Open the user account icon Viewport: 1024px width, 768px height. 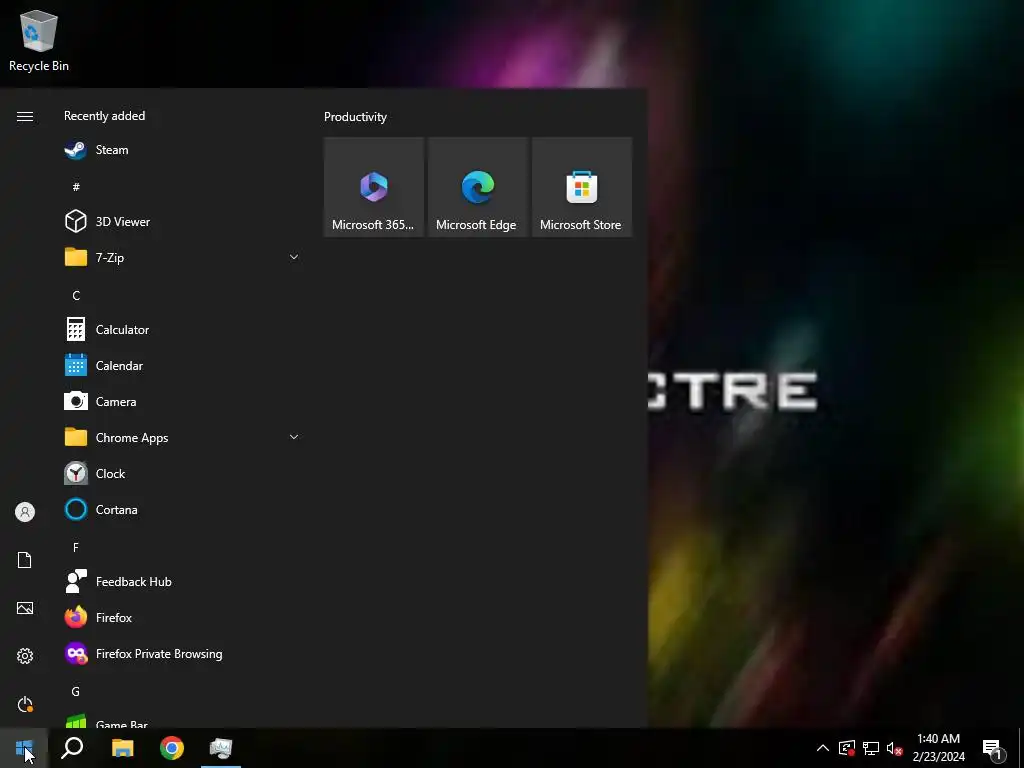coord(25,512)
